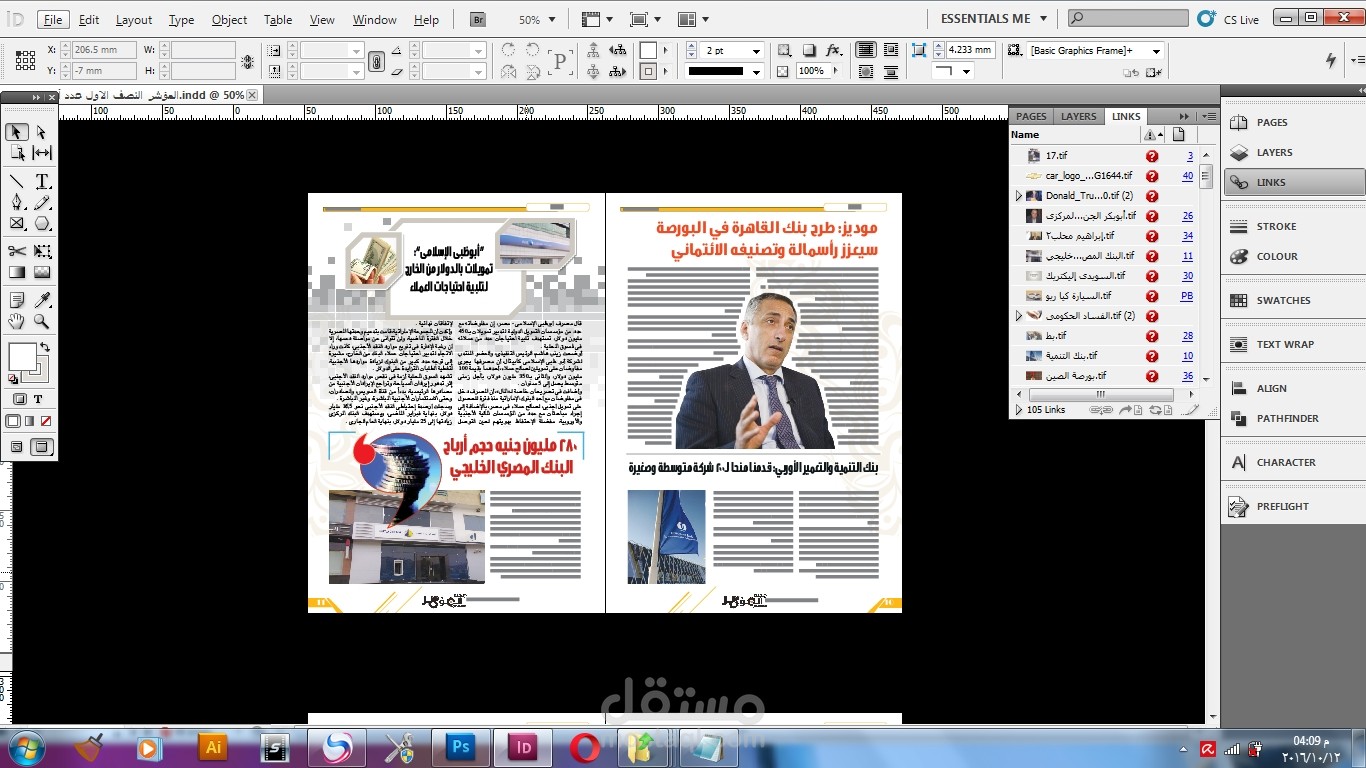Click the Fill color swatch in toolbox
The width and height of the screenshot is (1366, 768).
[x=22, y=356]
